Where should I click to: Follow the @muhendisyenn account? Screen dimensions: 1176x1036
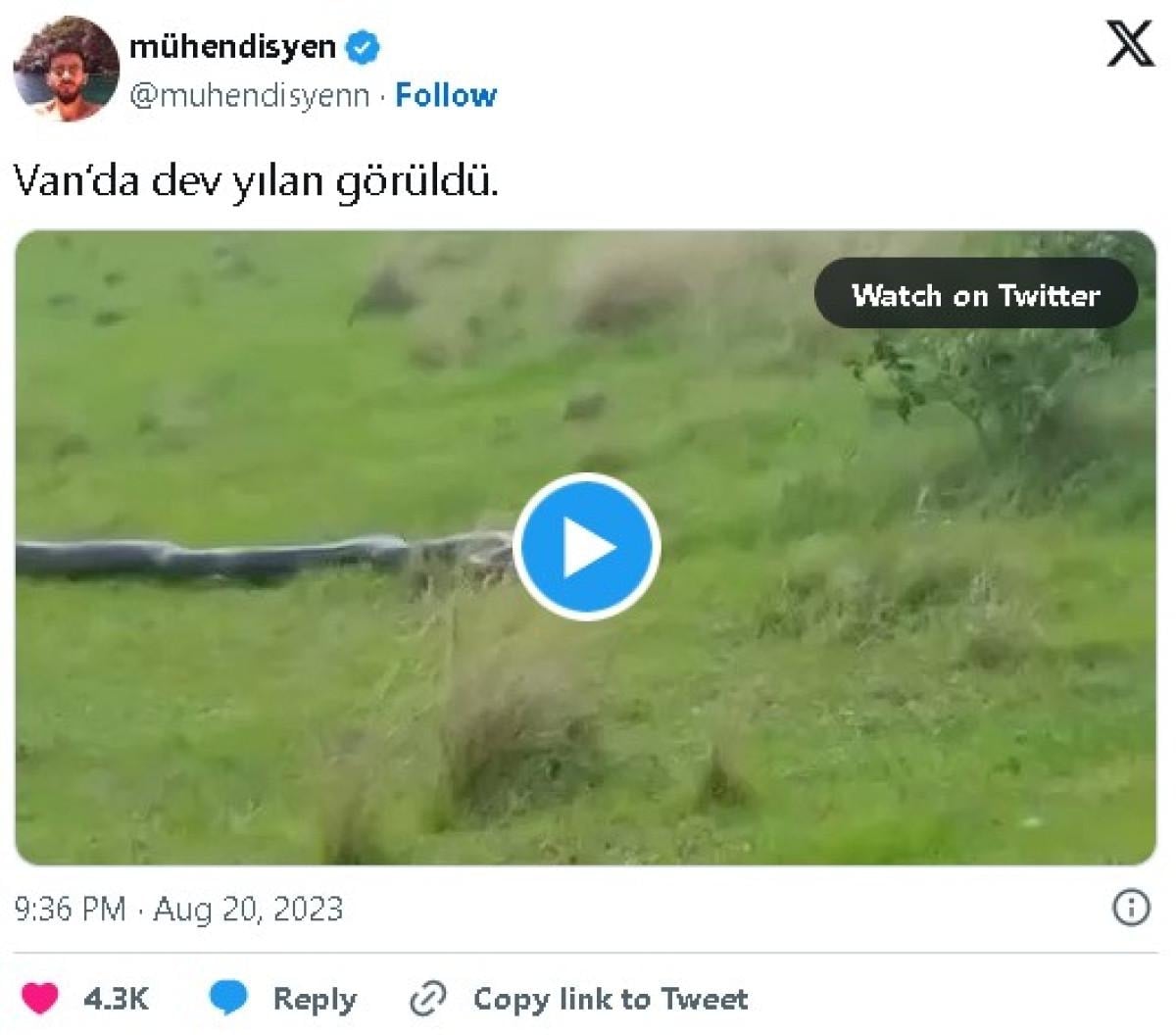click(x=446, y=95)
